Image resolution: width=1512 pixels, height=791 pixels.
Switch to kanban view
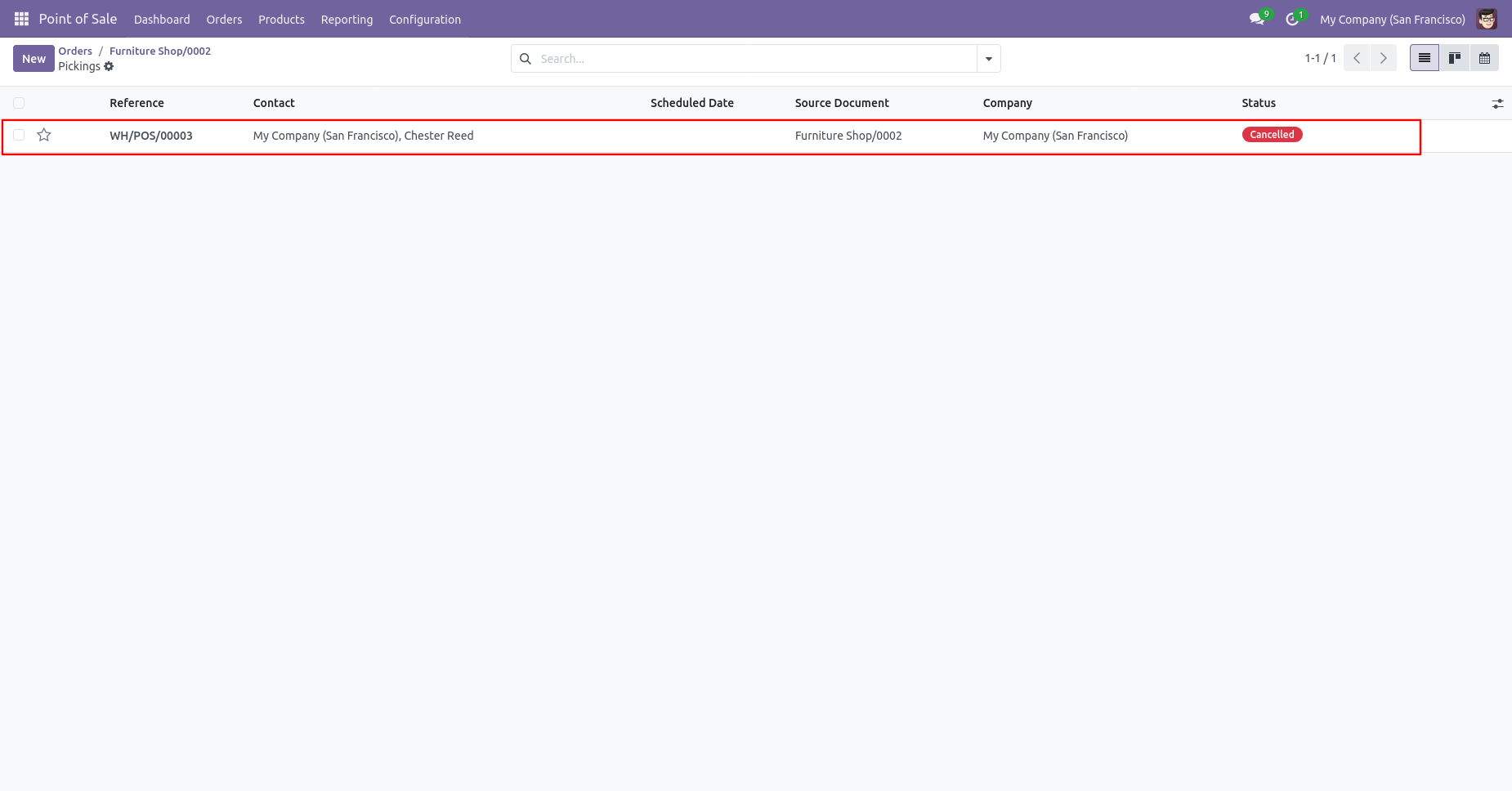[x=1455, y=58]
